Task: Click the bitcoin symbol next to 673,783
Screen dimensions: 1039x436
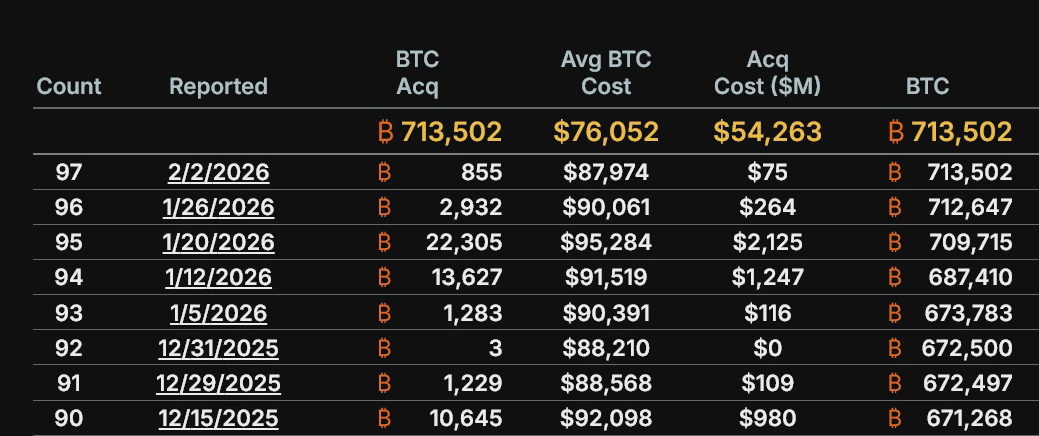Action: (895, 313)
